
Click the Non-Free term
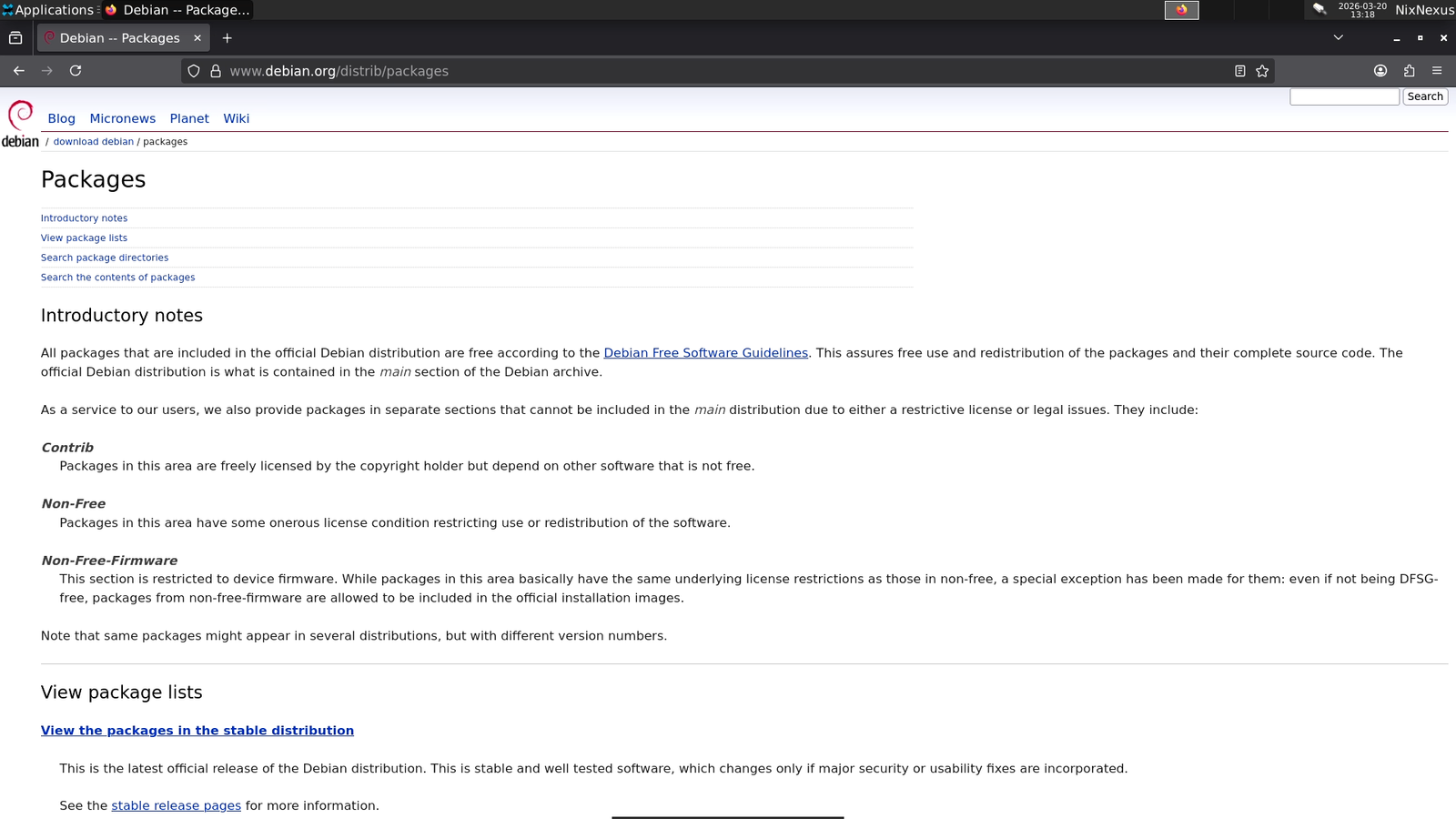(74, 504)
